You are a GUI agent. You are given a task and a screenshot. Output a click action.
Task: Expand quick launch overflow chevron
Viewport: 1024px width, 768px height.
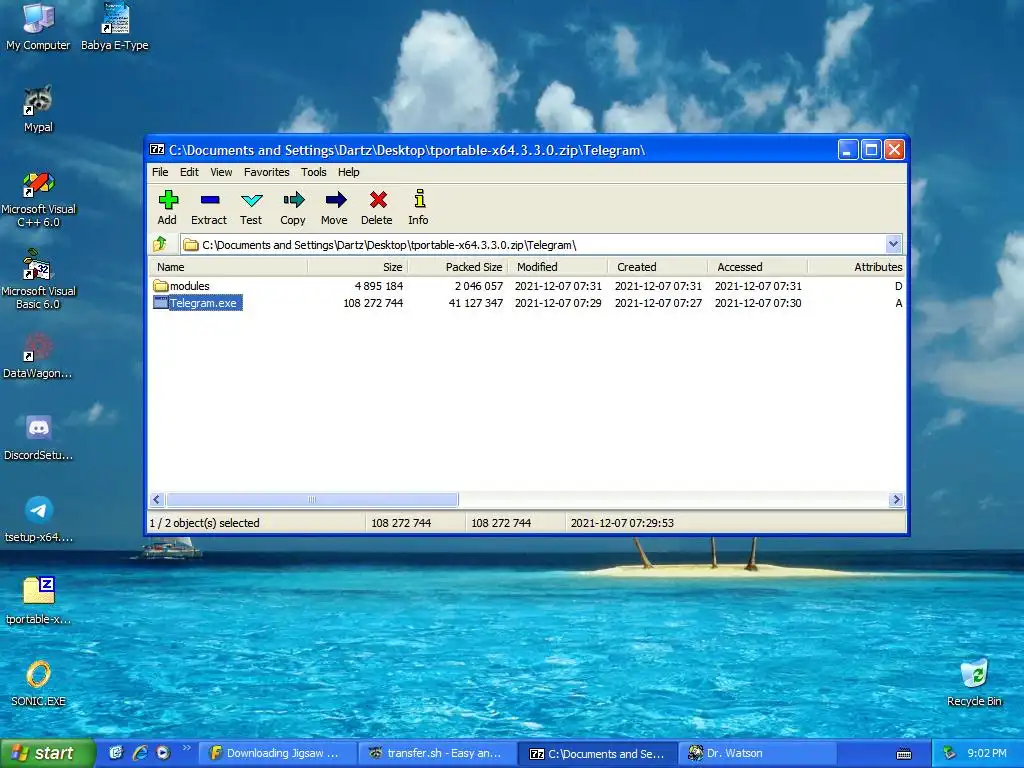pos(186,748)
